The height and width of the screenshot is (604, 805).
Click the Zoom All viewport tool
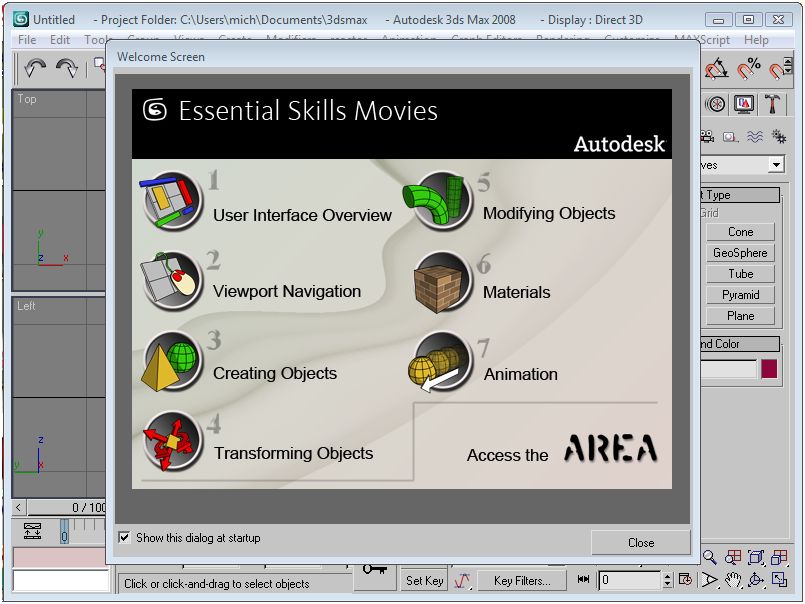click(x=733, y=557)
